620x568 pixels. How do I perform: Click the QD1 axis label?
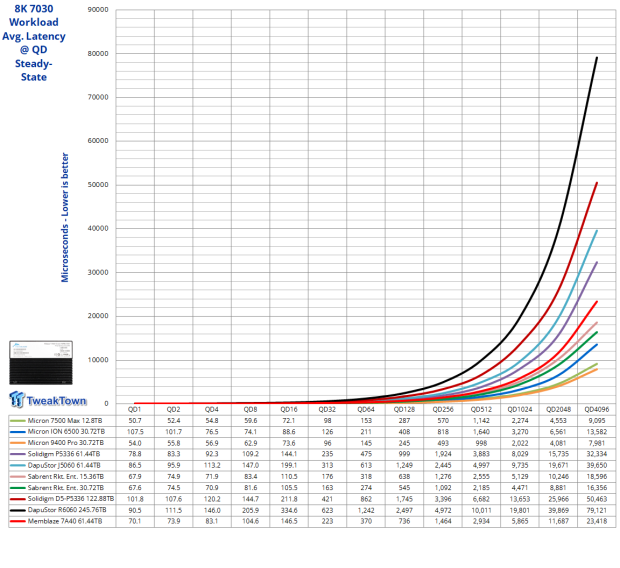pyautogui.click(x=134, y=409)
